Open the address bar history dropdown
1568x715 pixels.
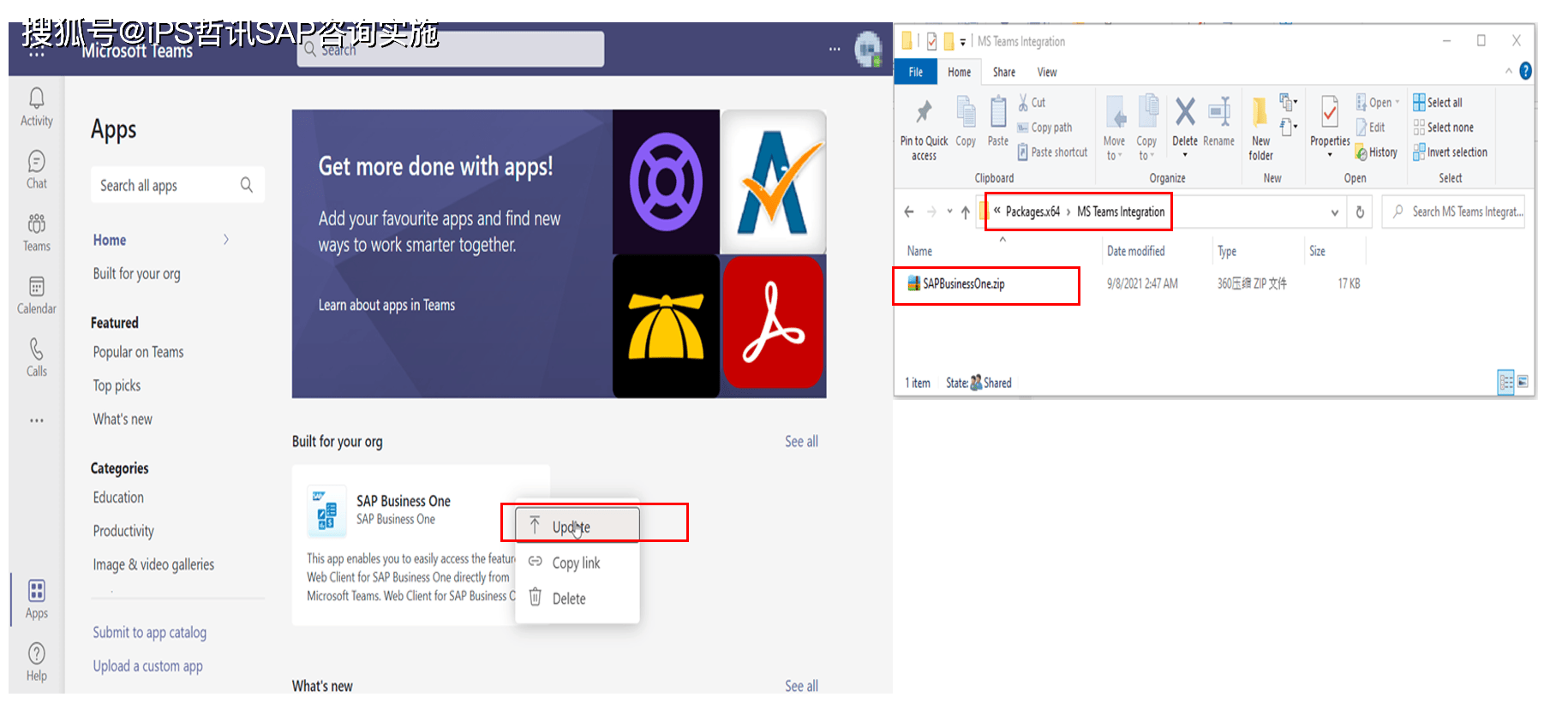click(x=1334, y=212)
